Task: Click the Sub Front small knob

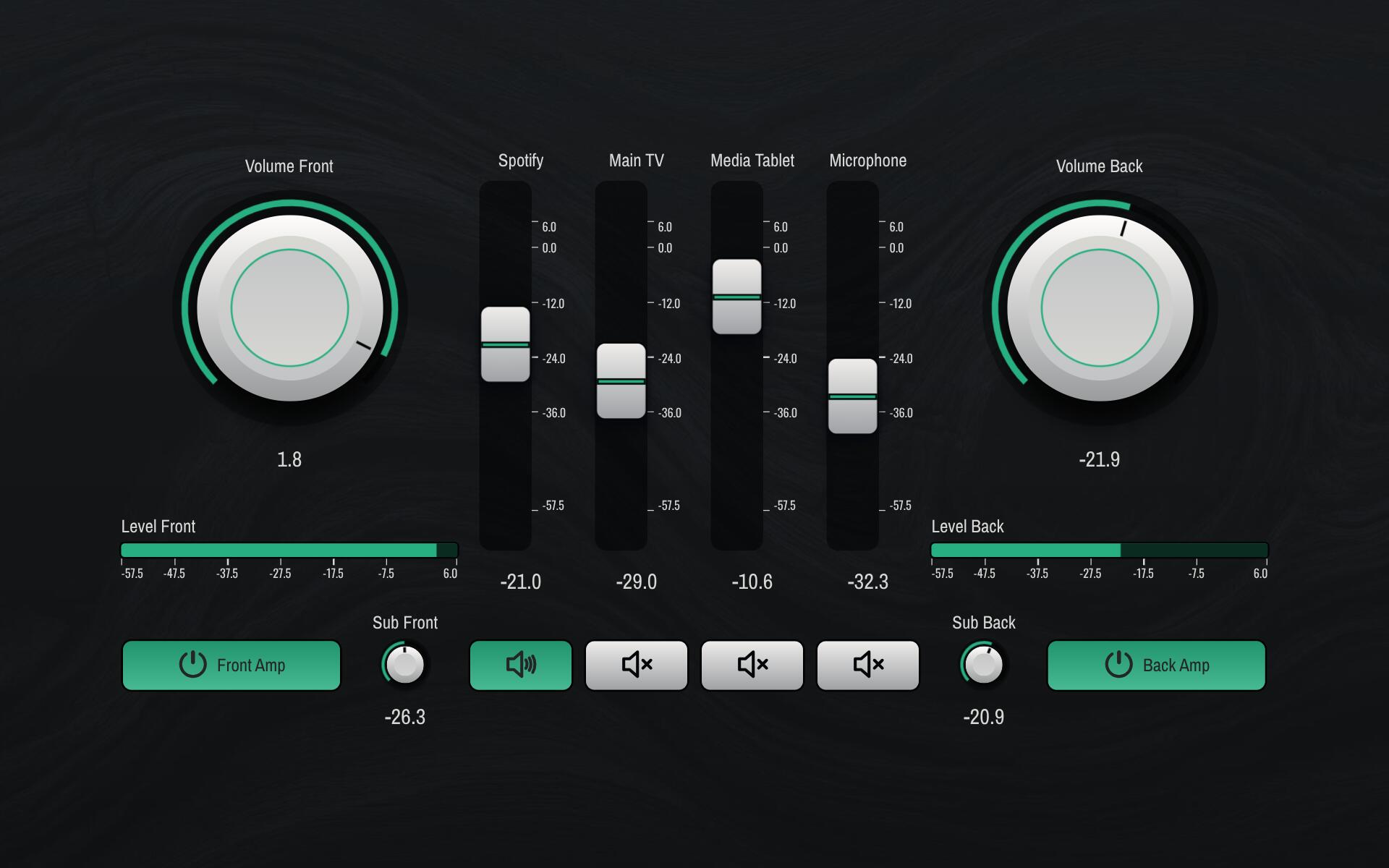Action: [405, 664]
